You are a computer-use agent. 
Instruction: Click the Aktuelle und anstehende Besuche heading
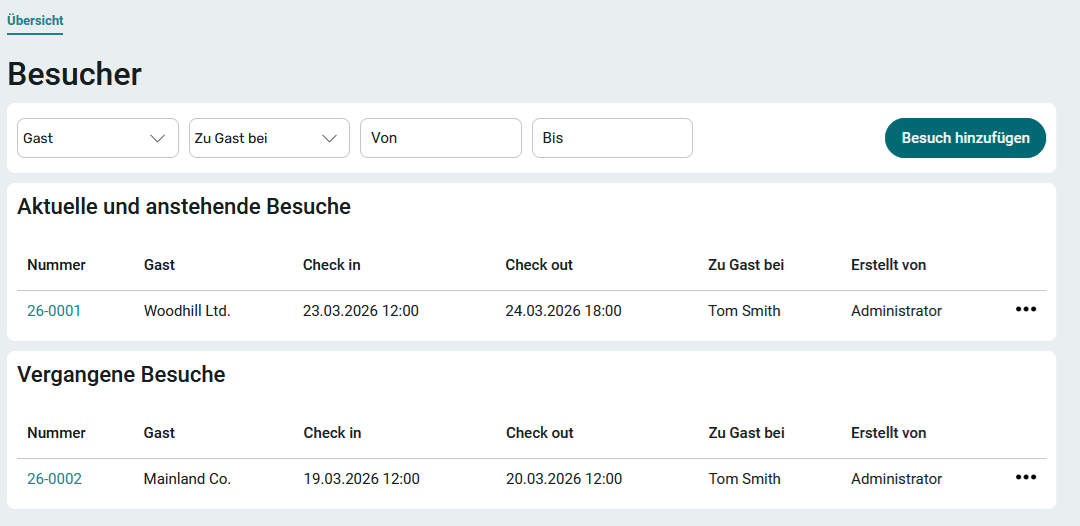point(184,207)
